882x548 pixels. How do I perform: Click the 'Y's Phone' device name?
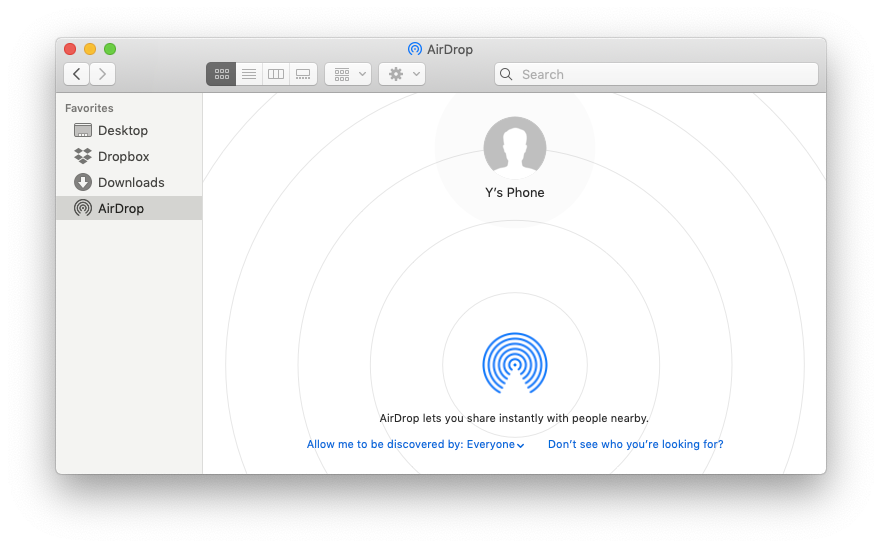click(x=515, y=192)
